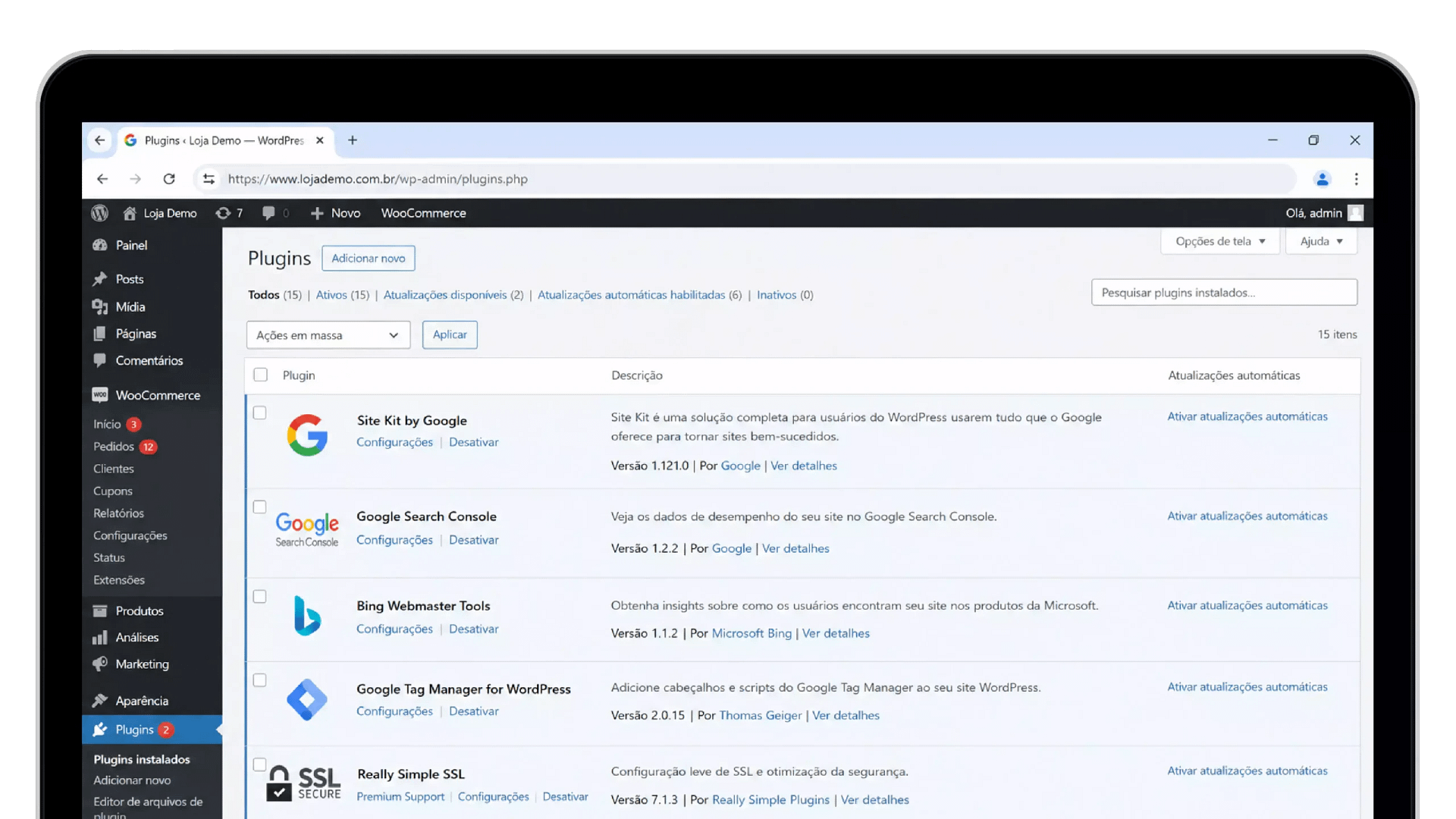This screenshot has width=1456, height=819.
Task: Open Plugins in the sidebar
Action: tap(152, 730)
